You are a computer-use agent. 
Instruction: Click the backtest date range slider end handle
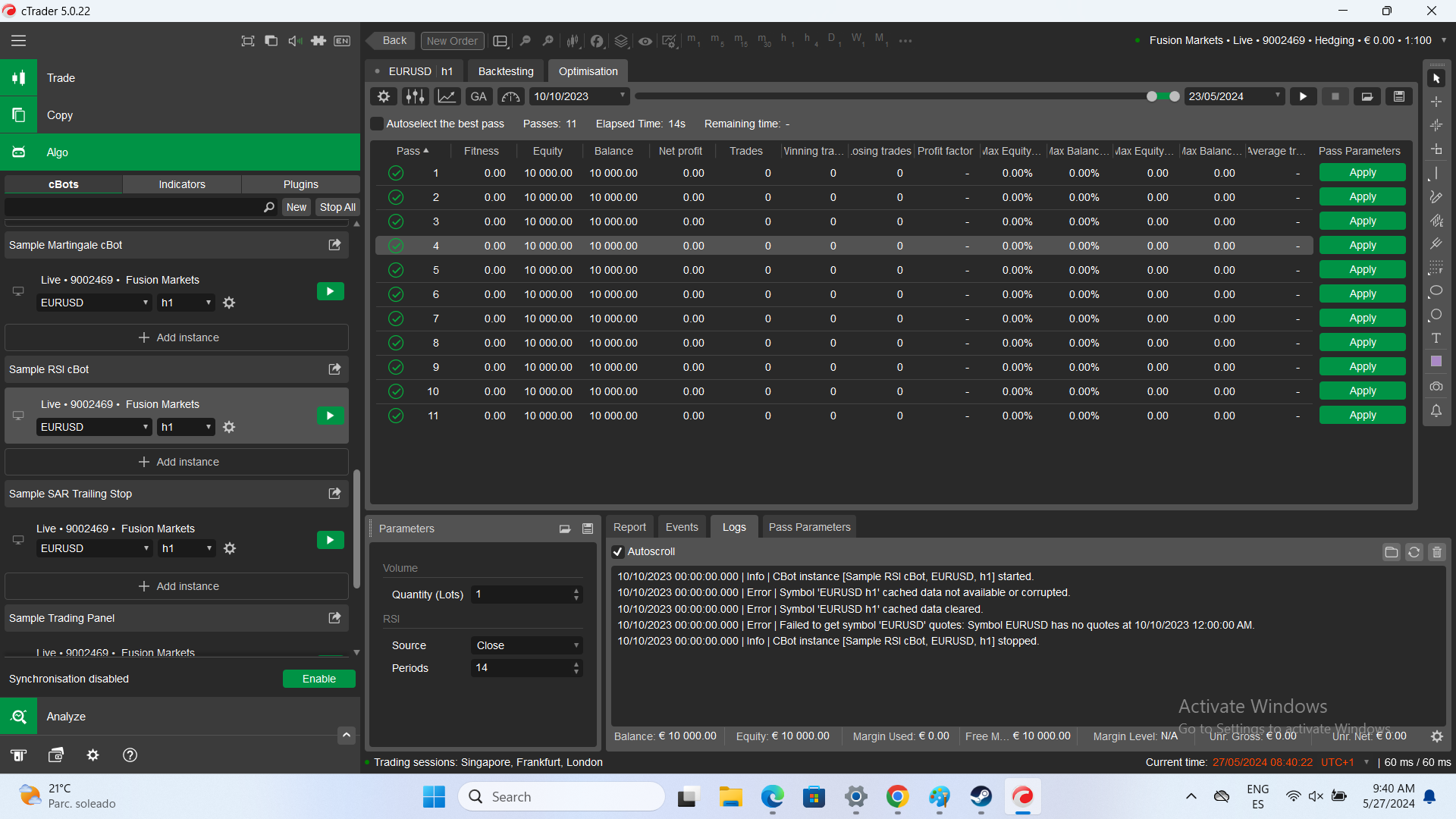click(x=1175, y=96)
